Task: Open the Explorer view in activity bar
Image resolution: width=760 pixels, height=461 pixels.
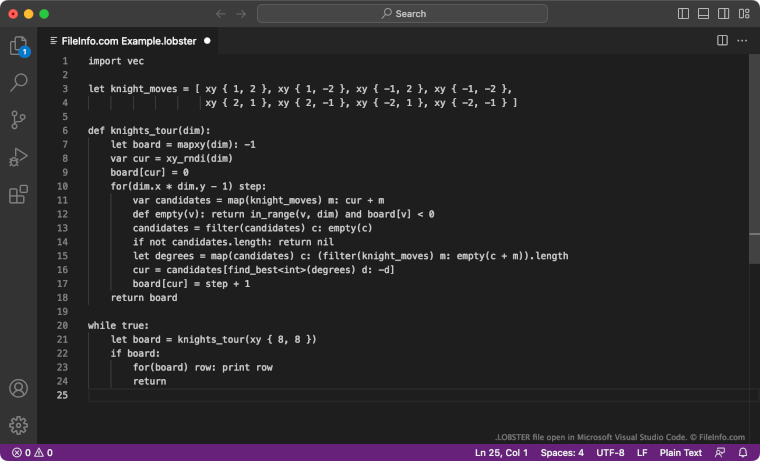Action: (18, 46)
